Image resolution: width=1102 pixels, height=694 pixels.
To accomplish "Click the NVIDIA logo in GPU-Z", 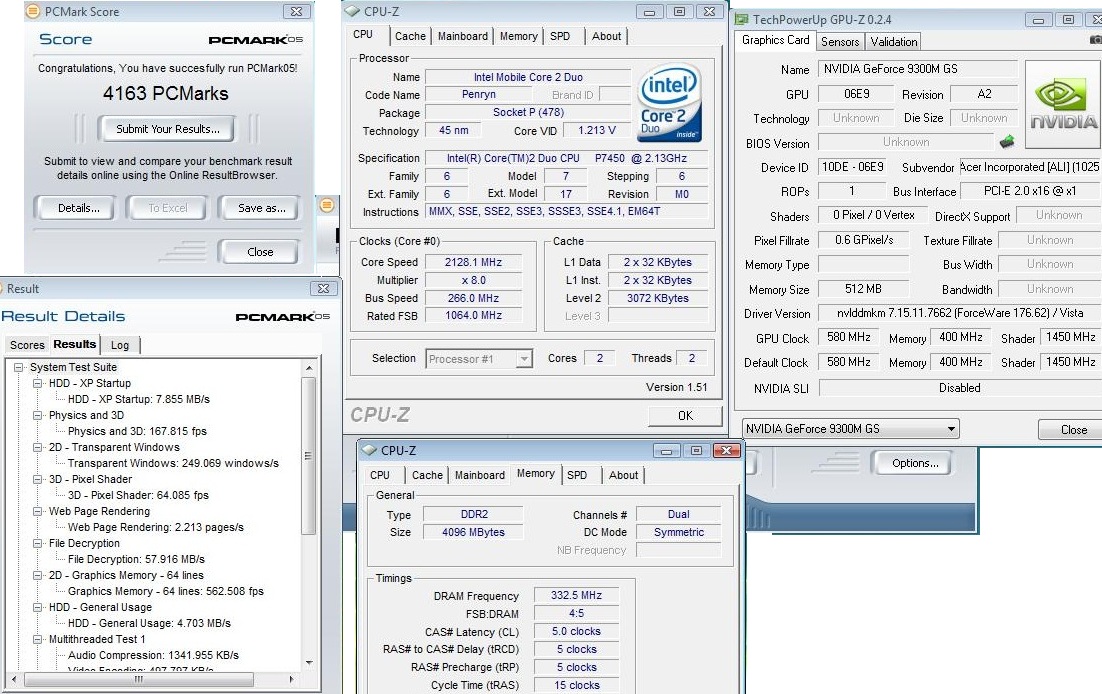I will tap(1063, 104).
